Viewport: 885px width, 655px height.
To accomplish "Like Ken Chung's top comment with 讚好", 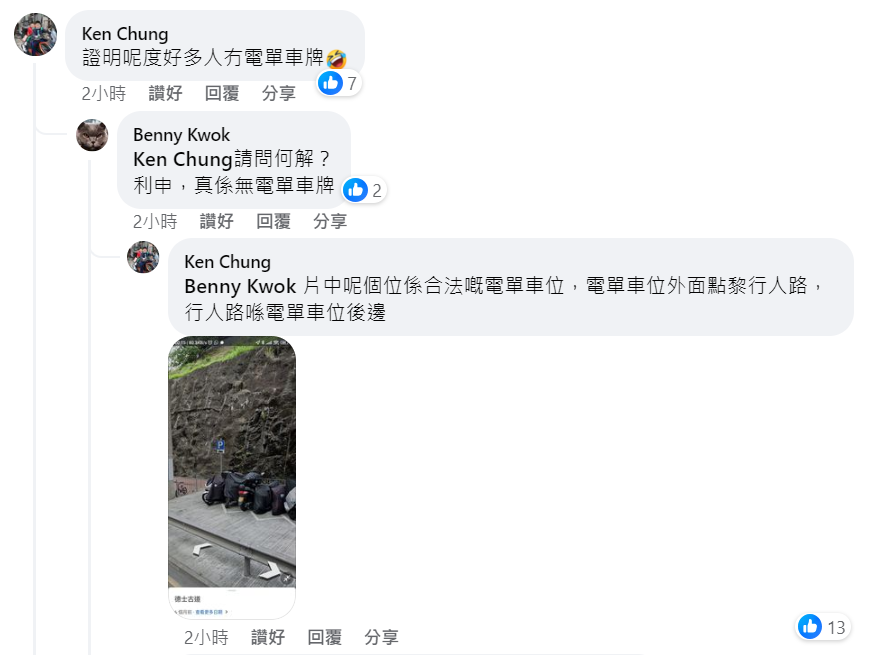I will 165,93.
